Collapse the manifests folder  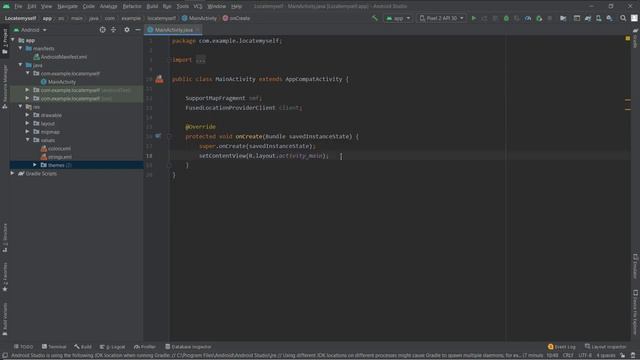click(20, 48)
